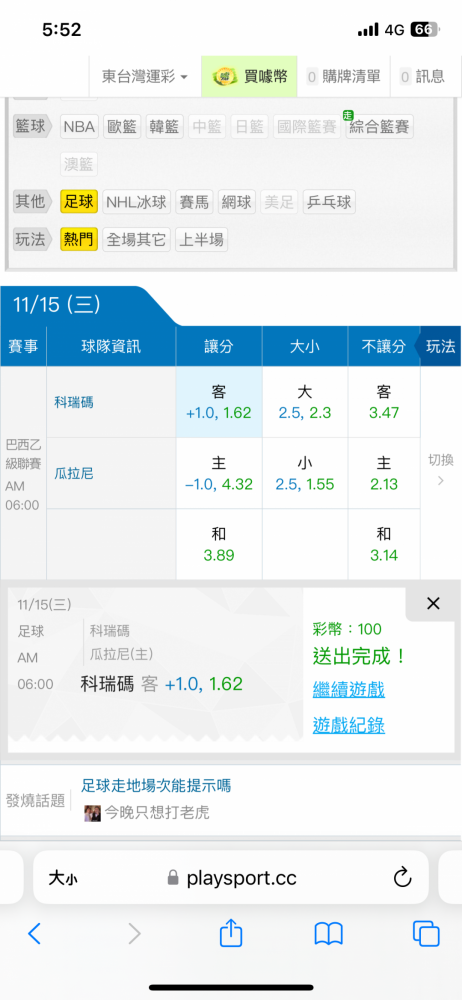Open Safari tabs overview icon

pos(426,934)
